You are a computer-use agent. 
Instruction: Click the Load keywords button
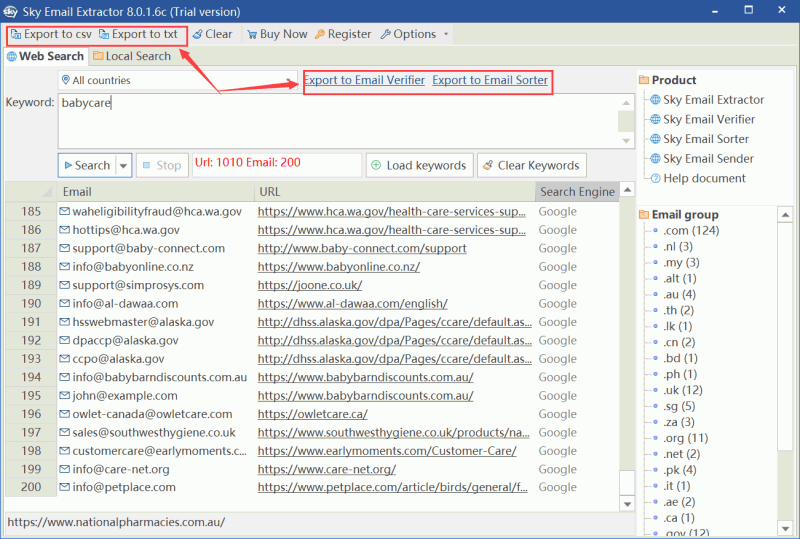419,165
